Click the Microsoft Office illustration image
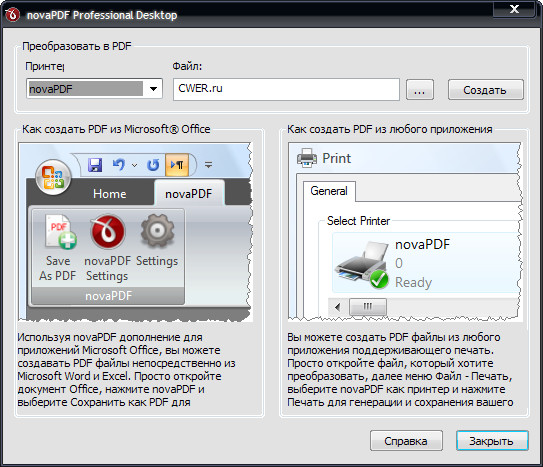 point(136,232)
